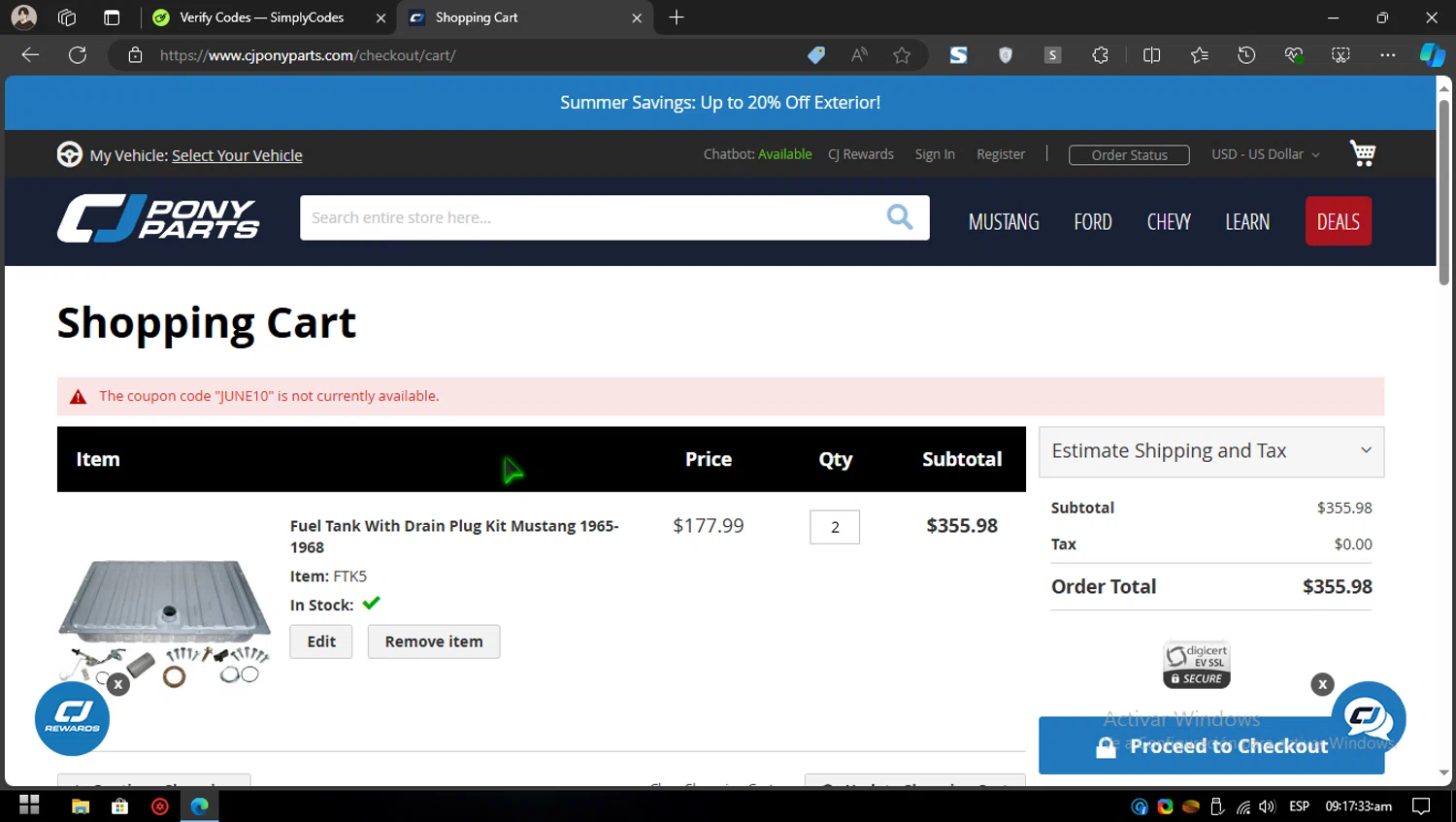
Task: Open the Windows notification center icon
Action: [x=1421, y=806]
